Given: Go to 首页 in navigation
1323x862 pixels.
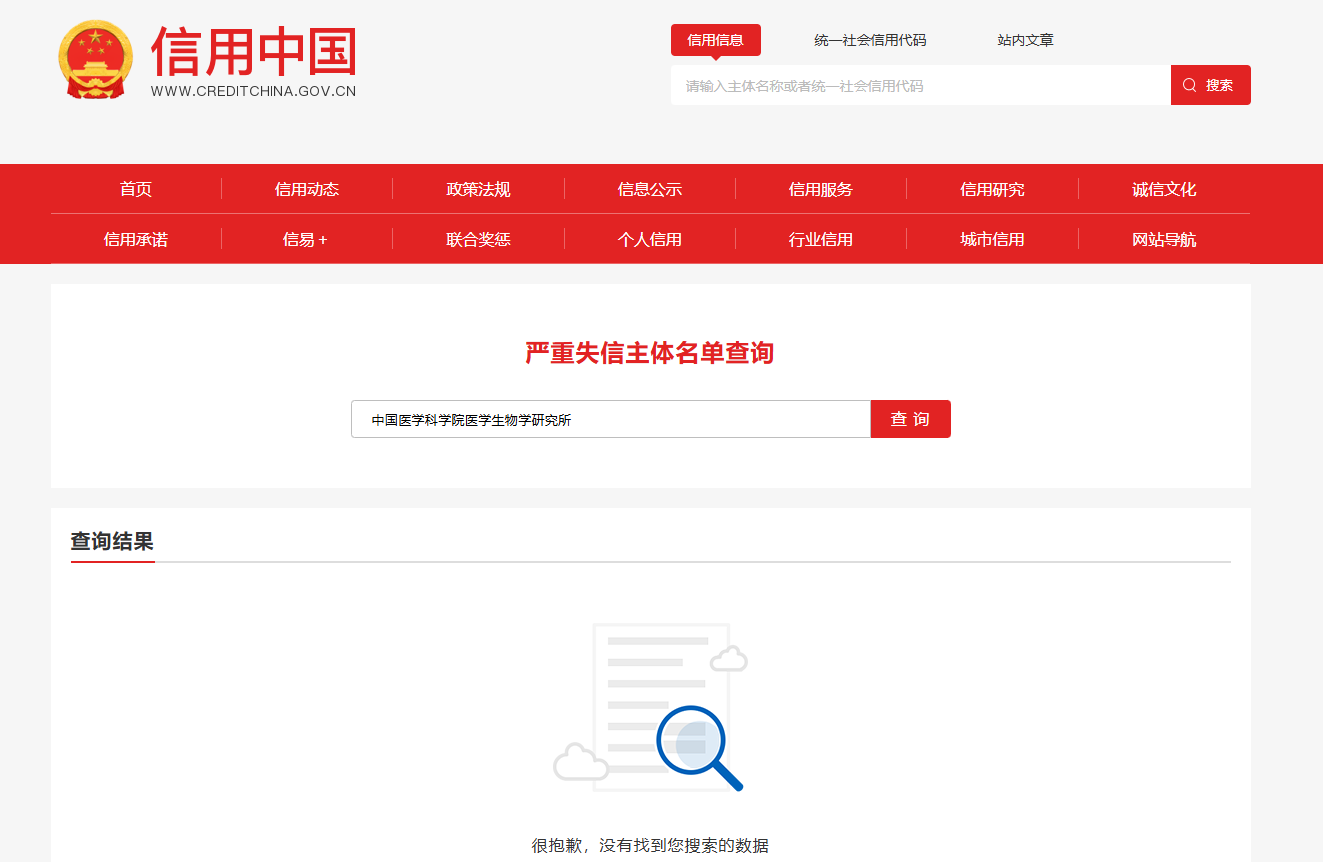Looking at the screenshot, I should point(136,189).
